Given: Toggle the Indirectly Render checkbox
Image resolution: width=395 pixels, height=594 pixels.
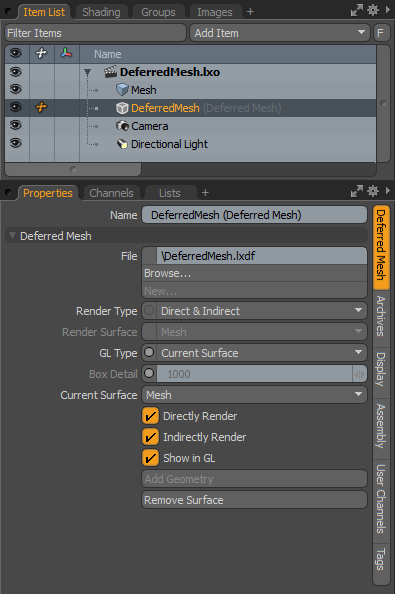Looking at the screenshot, I should 150,437.
